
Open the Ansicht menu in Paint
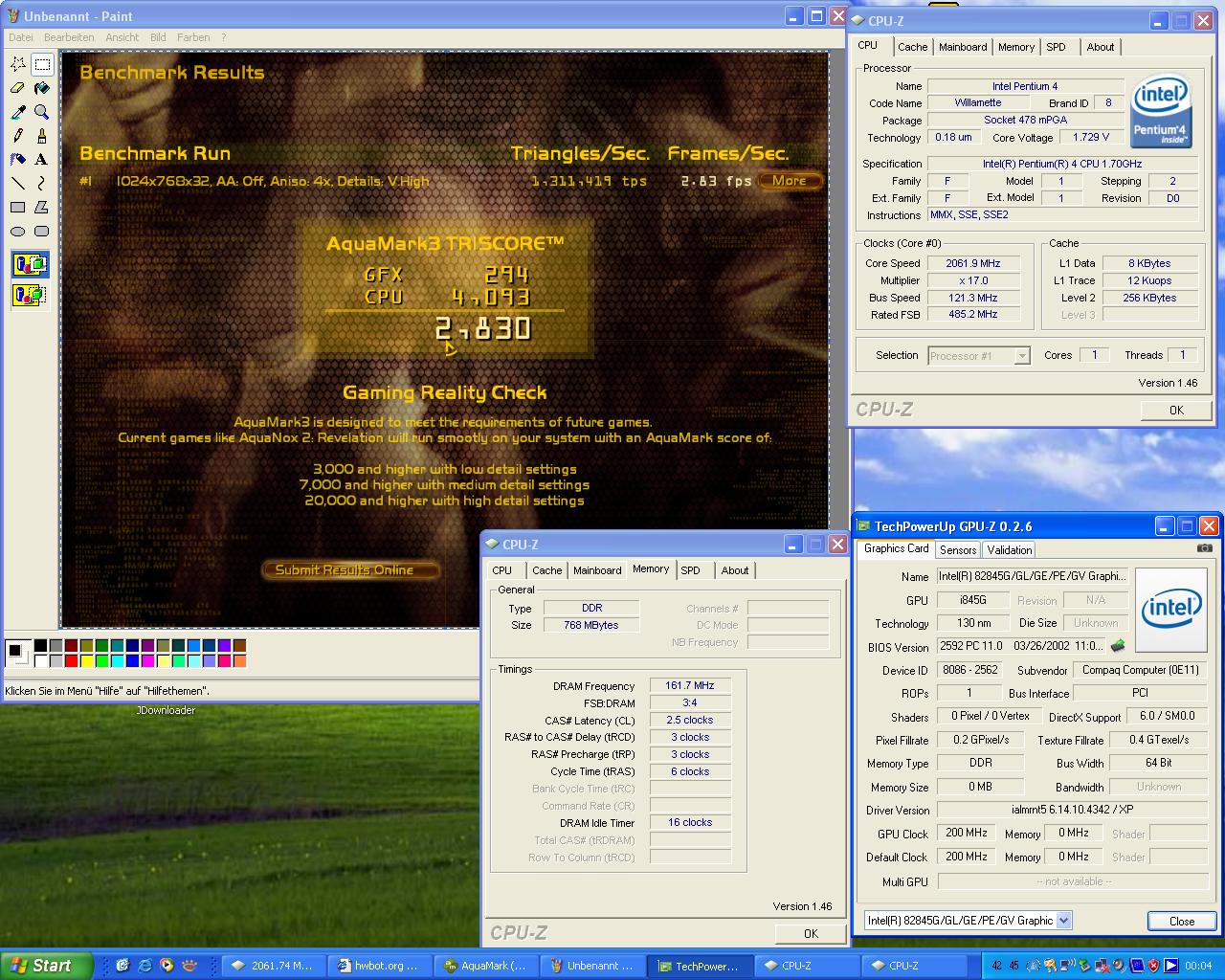tap(122, 37)
